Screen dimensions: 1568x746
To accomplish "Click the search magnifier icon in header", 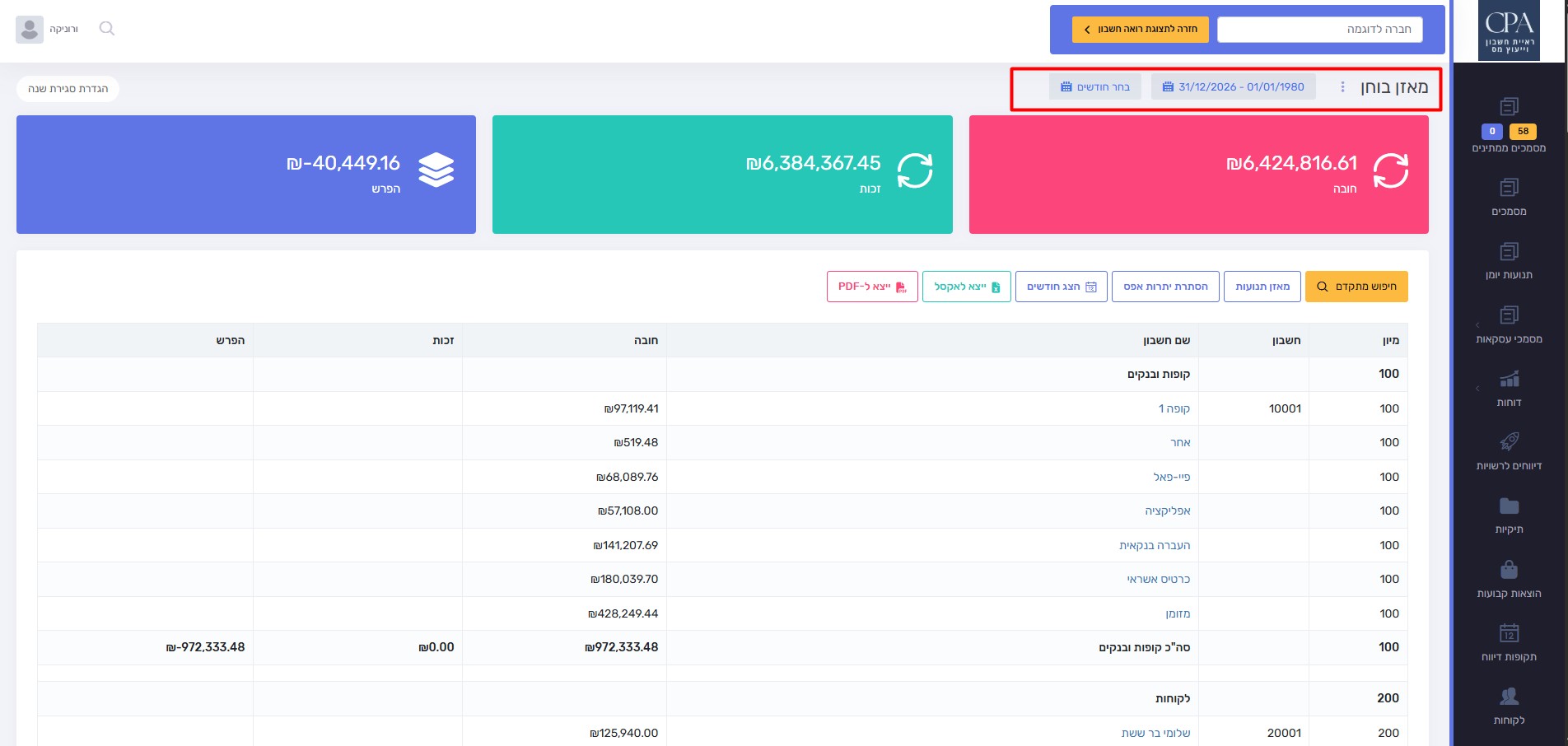I will 106,29.
